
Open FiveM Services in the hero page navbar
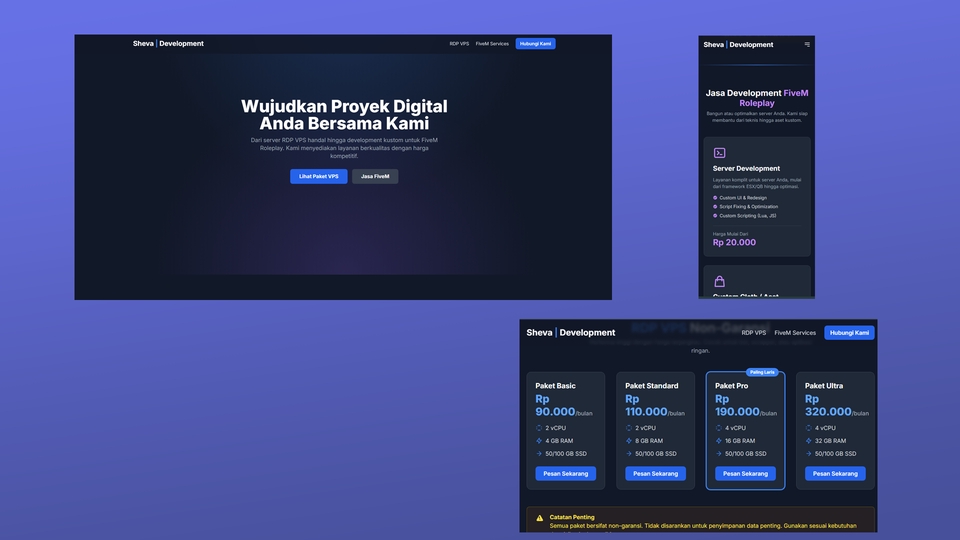click(492, 44)
